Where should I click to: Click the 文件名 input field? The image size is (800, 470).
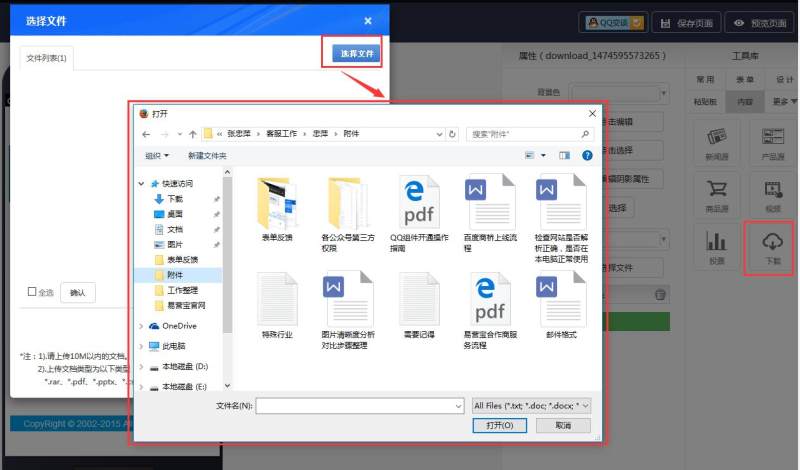360,406
